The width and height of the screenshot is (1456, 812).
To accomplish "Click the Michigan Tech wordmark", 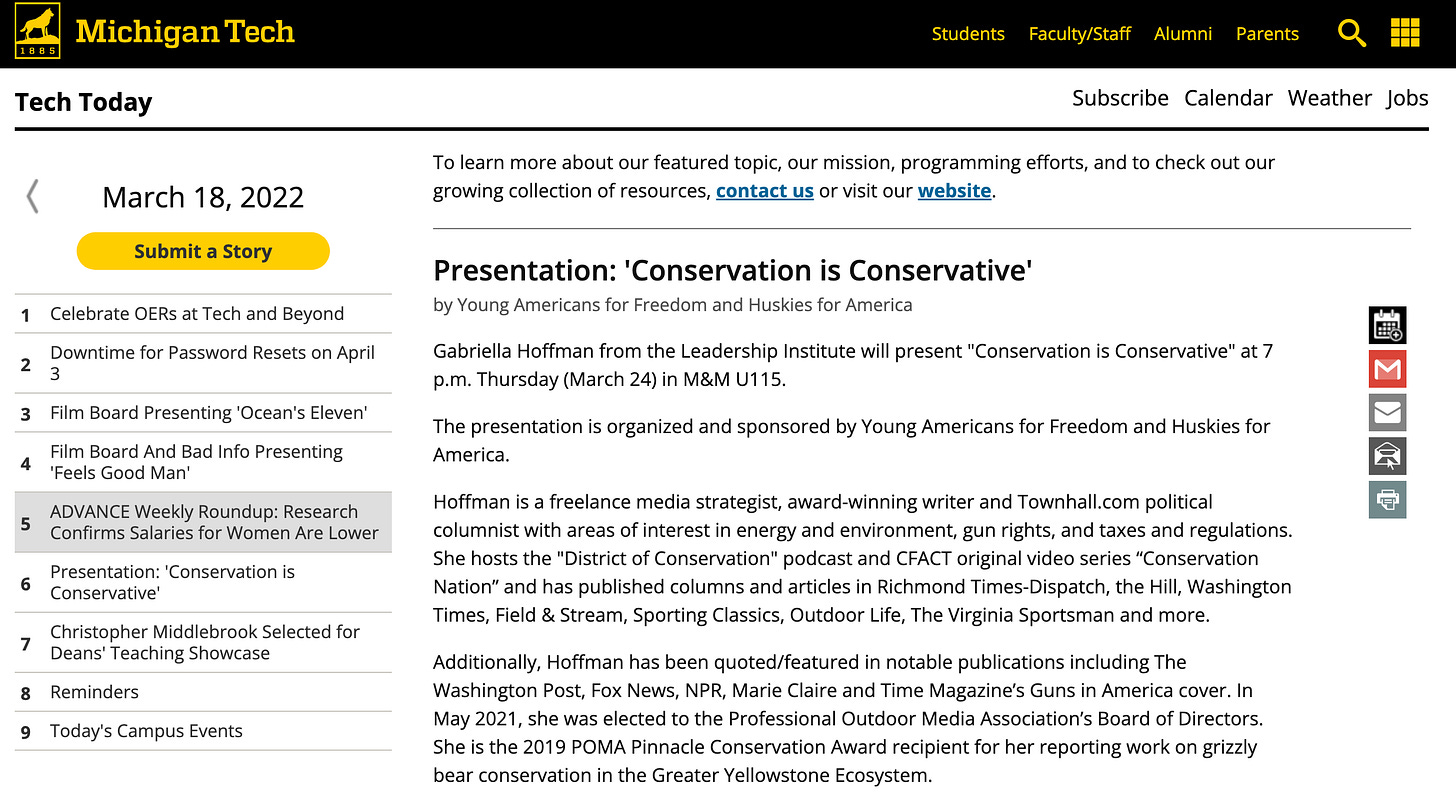I will tap(185, 32).
